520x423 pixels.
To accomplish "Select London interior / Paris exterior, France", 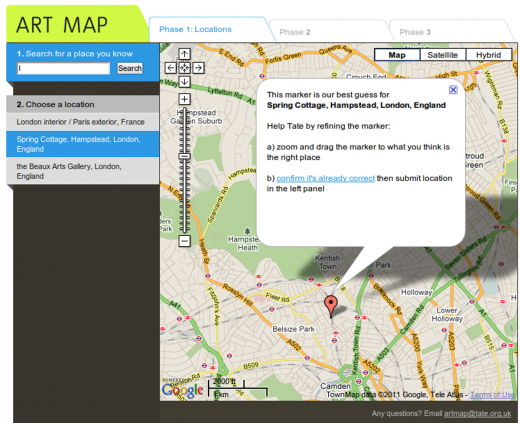I will pyautogui.click(x=83, y=122).
